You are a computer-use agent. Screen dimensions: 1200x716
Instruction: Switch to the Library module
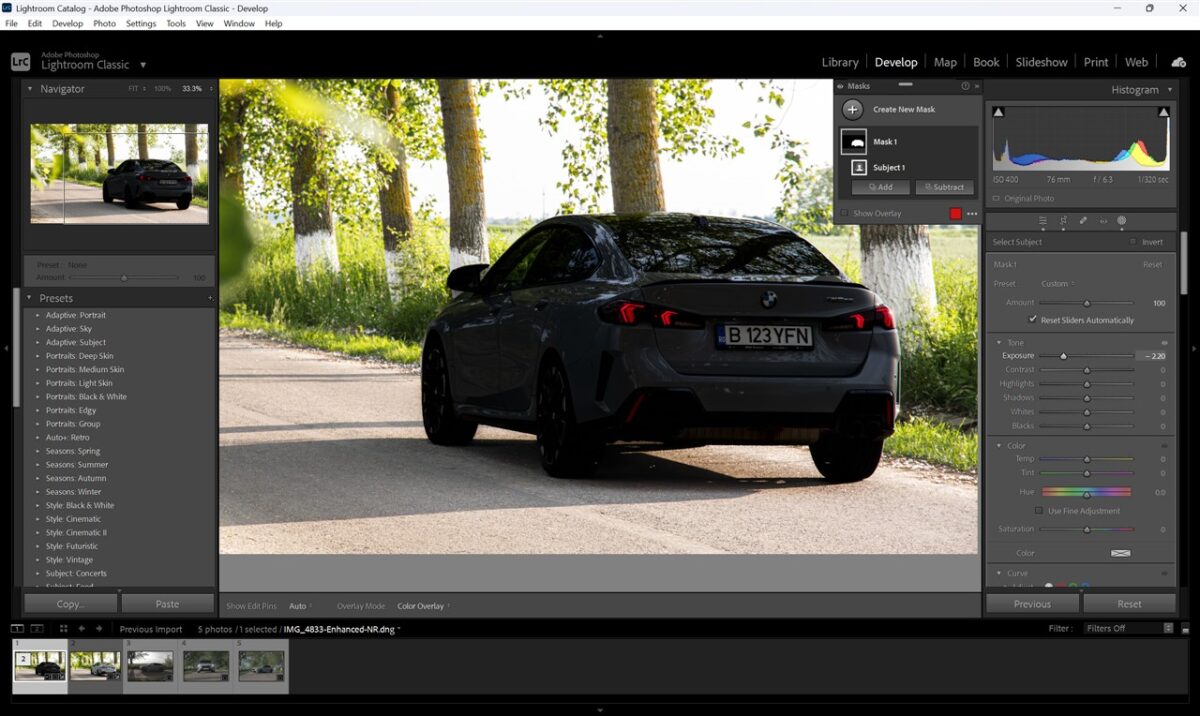coord(840,62)
